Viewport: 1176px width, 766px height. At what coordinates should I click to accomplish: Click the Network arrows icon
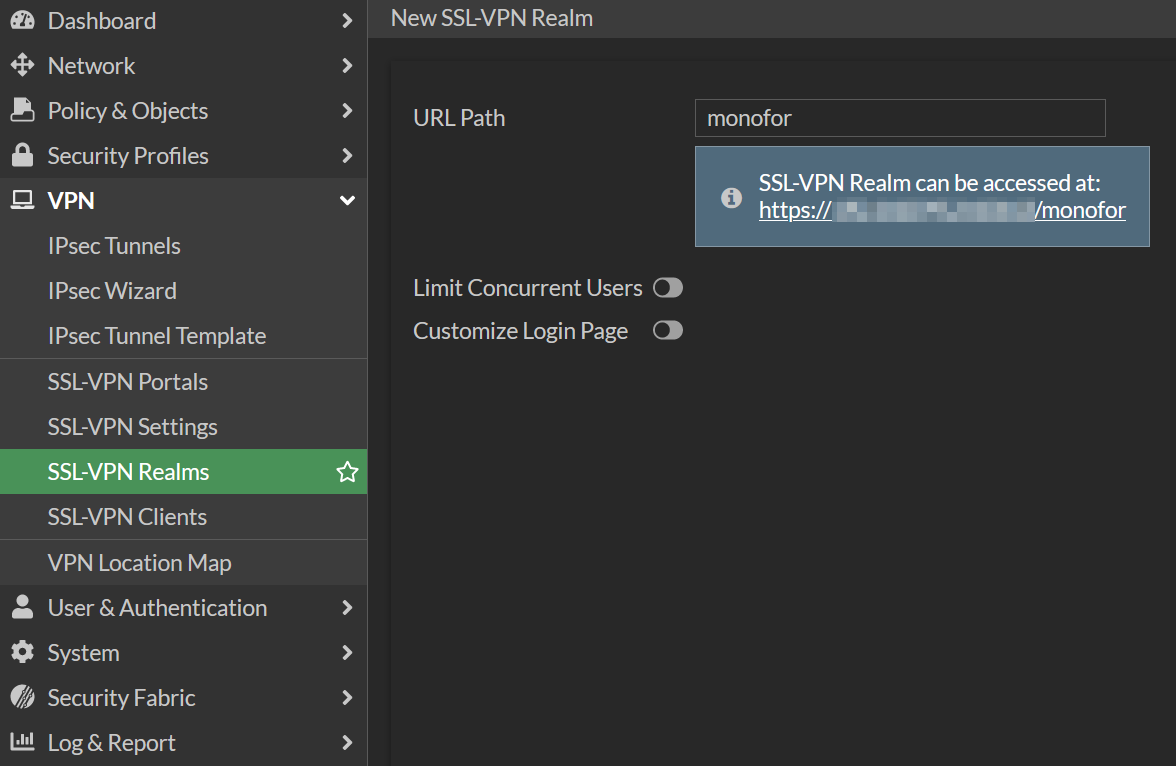coord(22,66)
